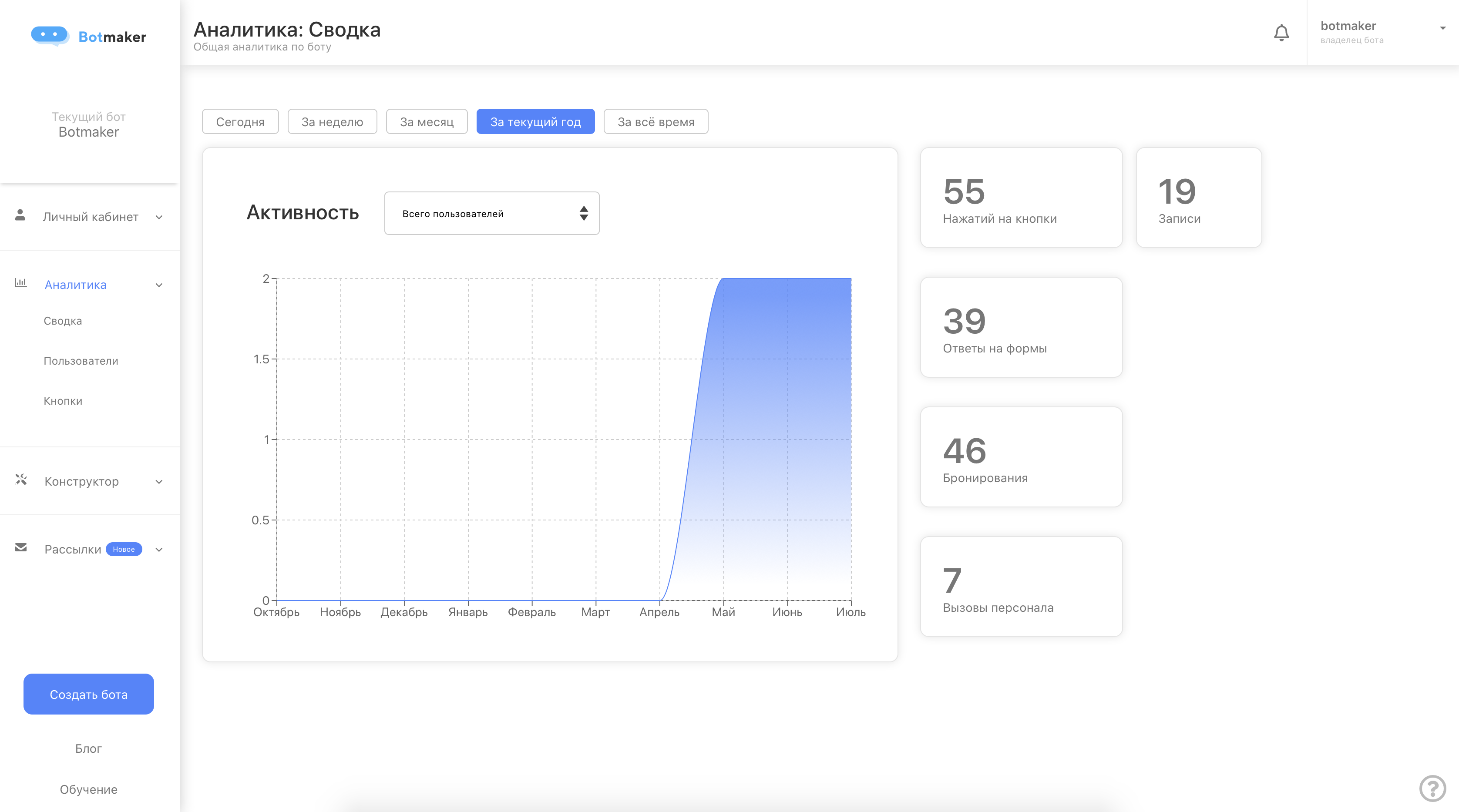Click the 19 Записи card

1198,198
